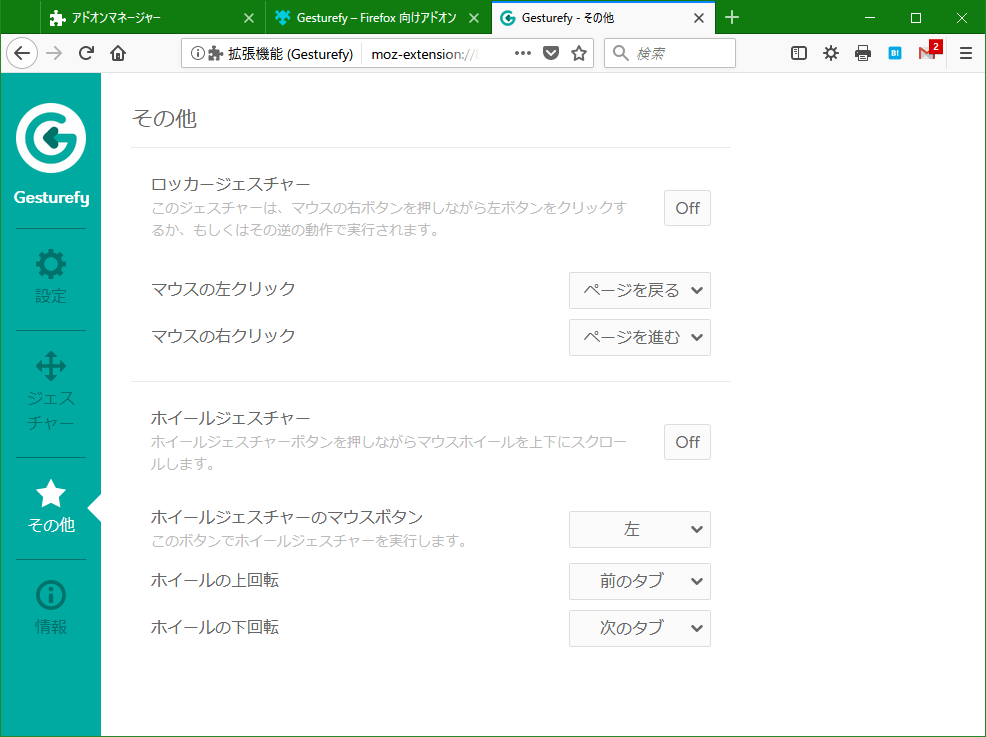
Task: Switch to Gesturefy – Firefox 向けアドオン tab
Action: click(x=377, y=18)
